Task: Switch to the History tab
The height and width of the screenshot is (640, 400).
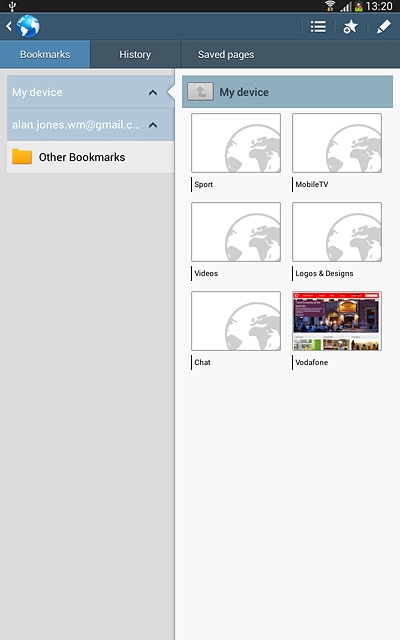Action: click(x=135, y=54)
